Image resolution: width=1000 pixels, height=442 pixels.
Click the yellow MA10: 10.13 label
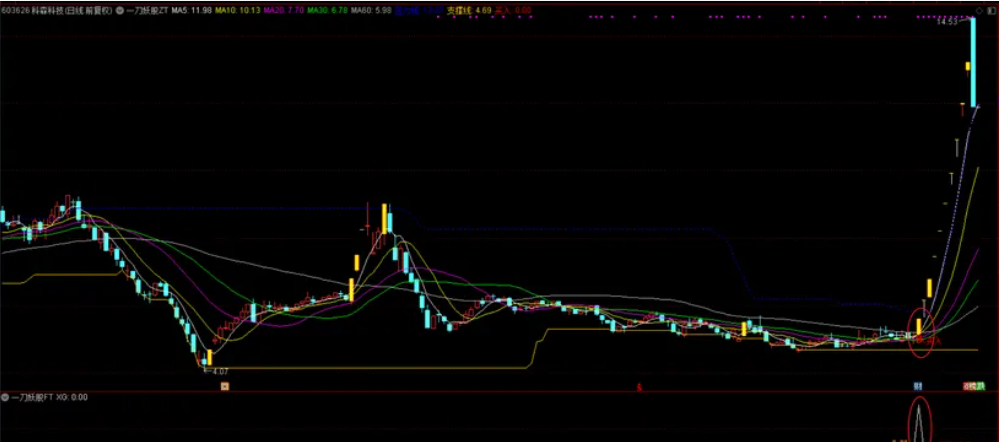click(x=237, y=10)
